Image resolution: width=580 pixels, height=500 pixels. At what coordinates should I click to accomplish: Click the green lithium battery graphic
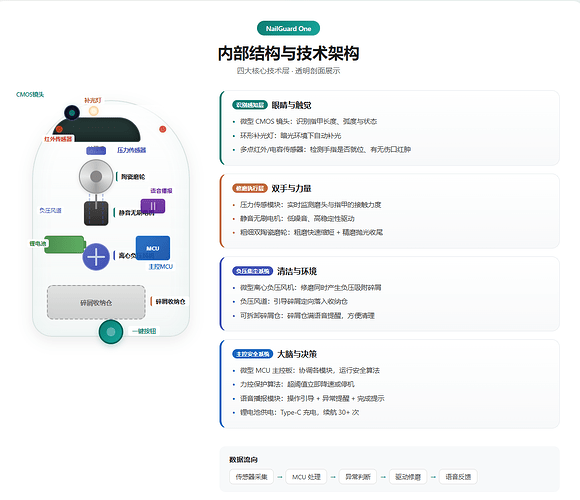(65, 245)
